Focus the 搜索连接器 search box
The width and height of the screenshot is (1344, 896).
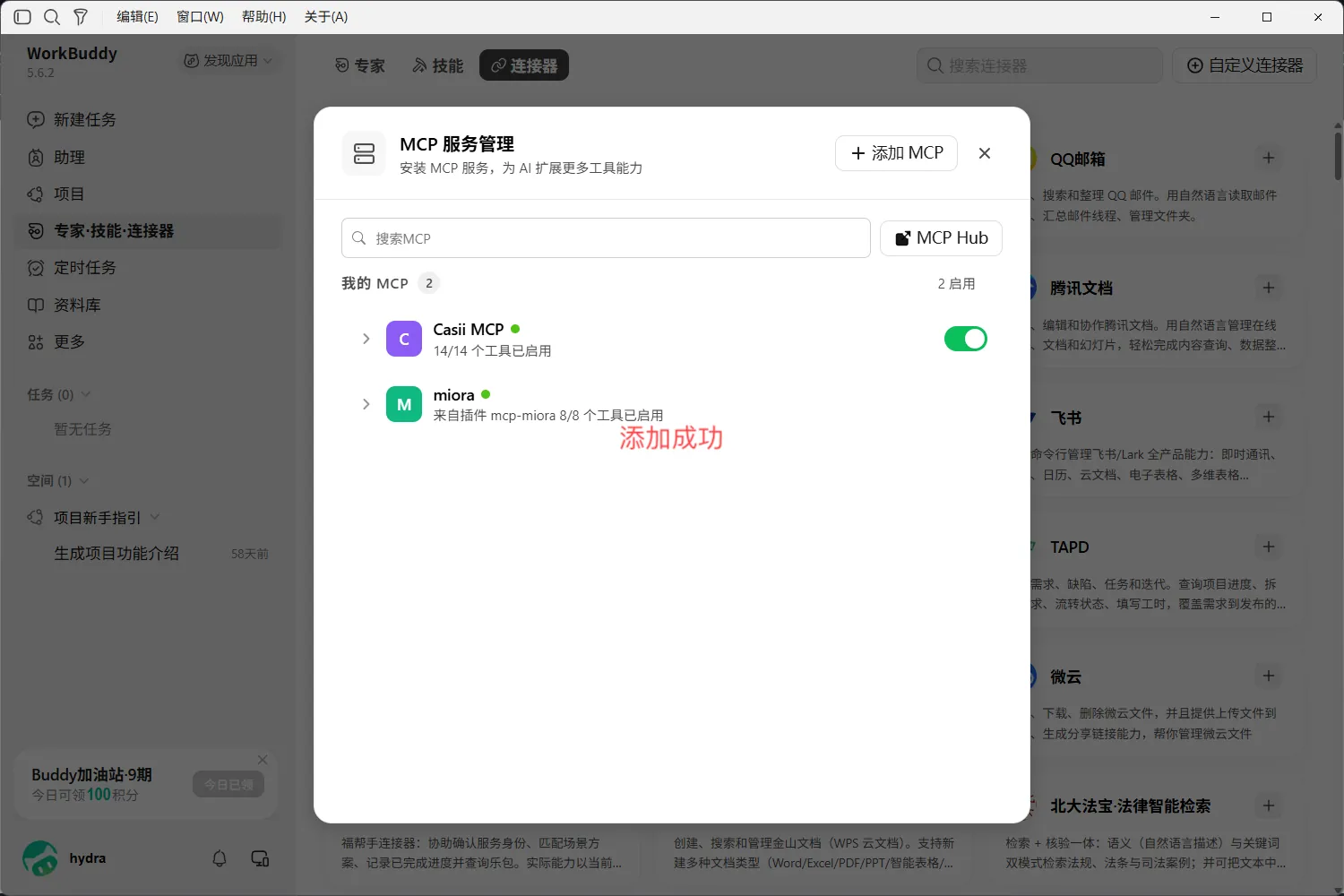(x=1039, y=65)
